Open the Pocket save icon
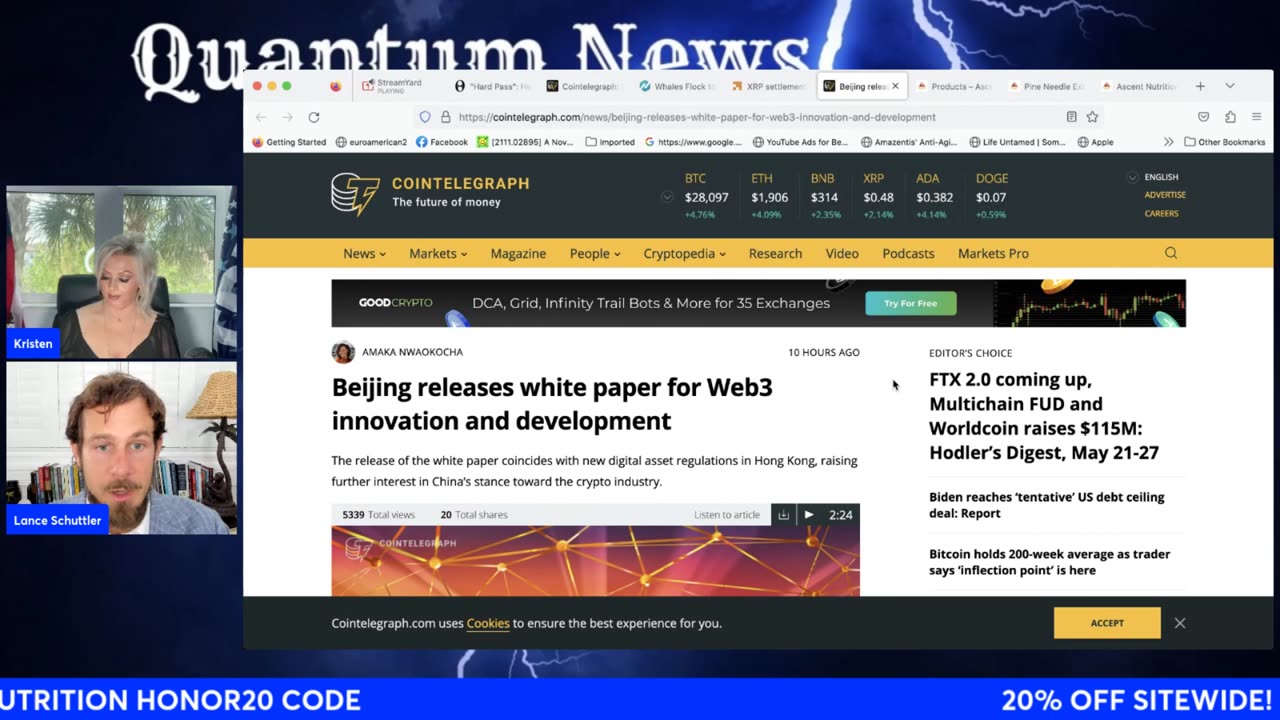 (1204, 117)
